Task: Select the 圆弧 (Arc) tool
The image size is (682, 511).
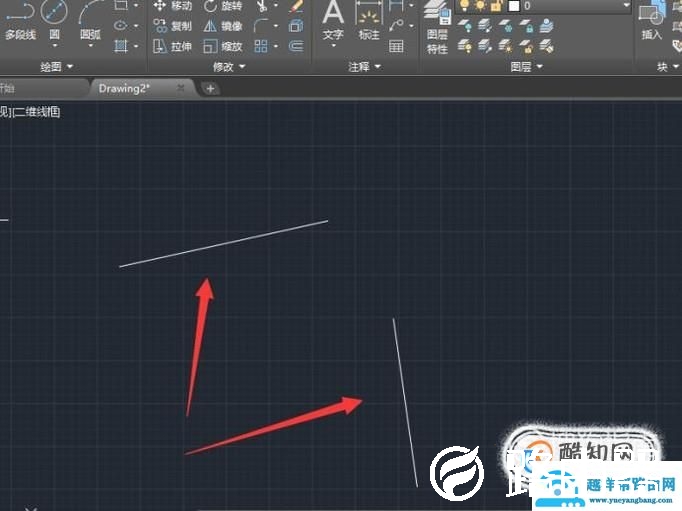Action: [x=90, y=20]
